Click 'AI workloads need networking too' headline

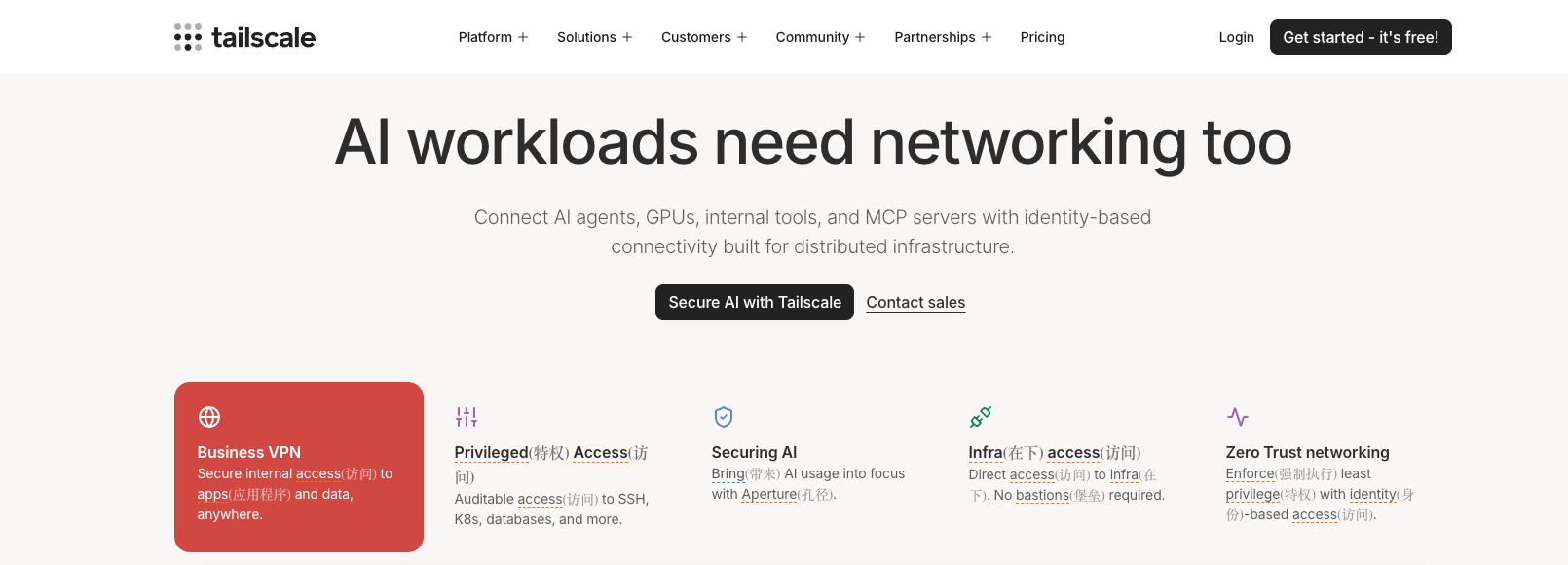(x=813, y=142)
